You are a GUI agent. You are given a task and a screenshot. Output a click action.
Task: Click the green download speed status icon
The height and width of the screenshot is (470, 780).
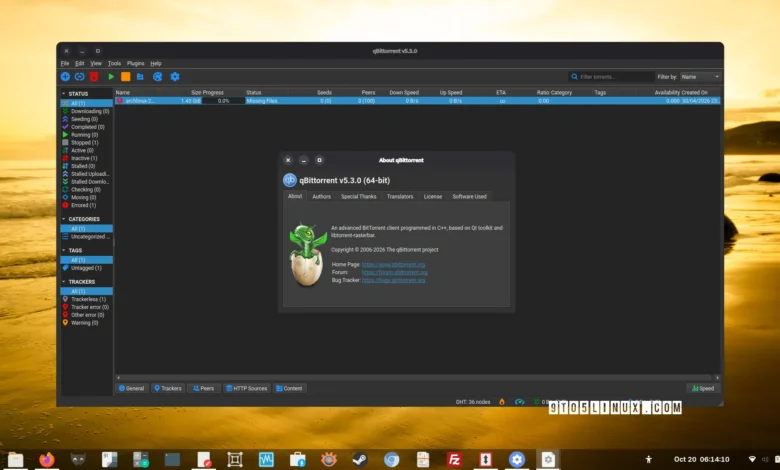(x=536, y=402)
